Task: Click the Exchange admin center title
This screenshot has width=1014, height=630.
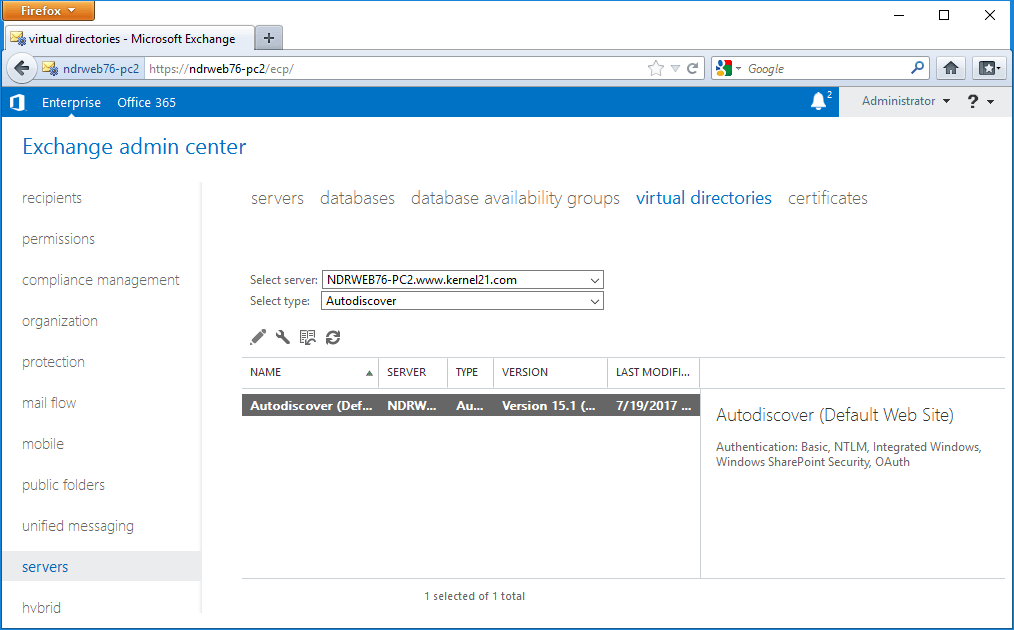Action: coord(134,146)
